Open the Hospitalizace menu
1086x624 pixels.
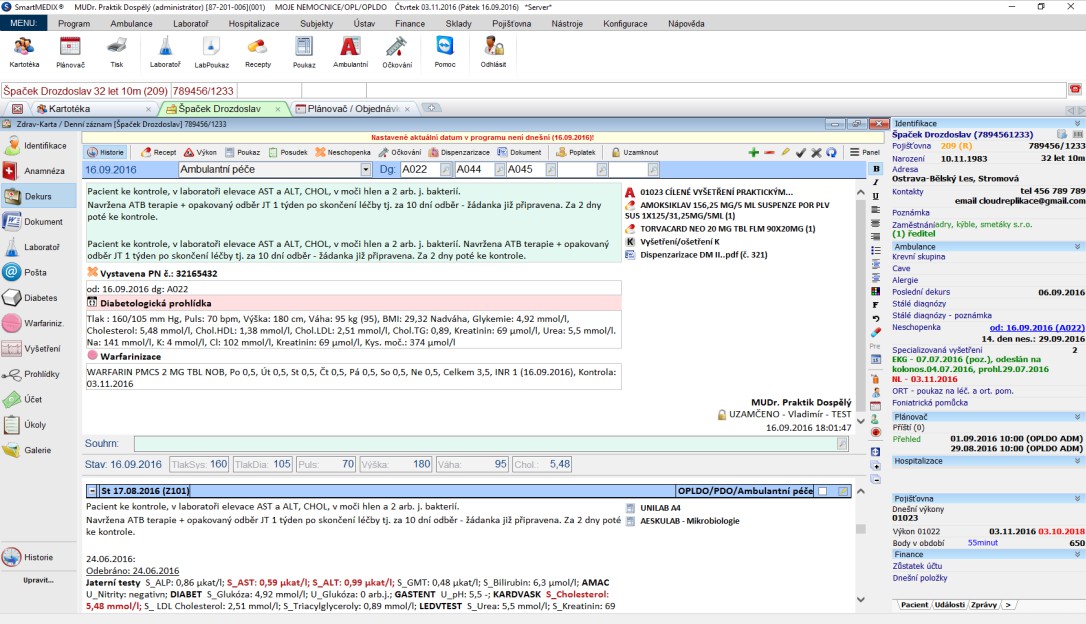click(254, 24)
